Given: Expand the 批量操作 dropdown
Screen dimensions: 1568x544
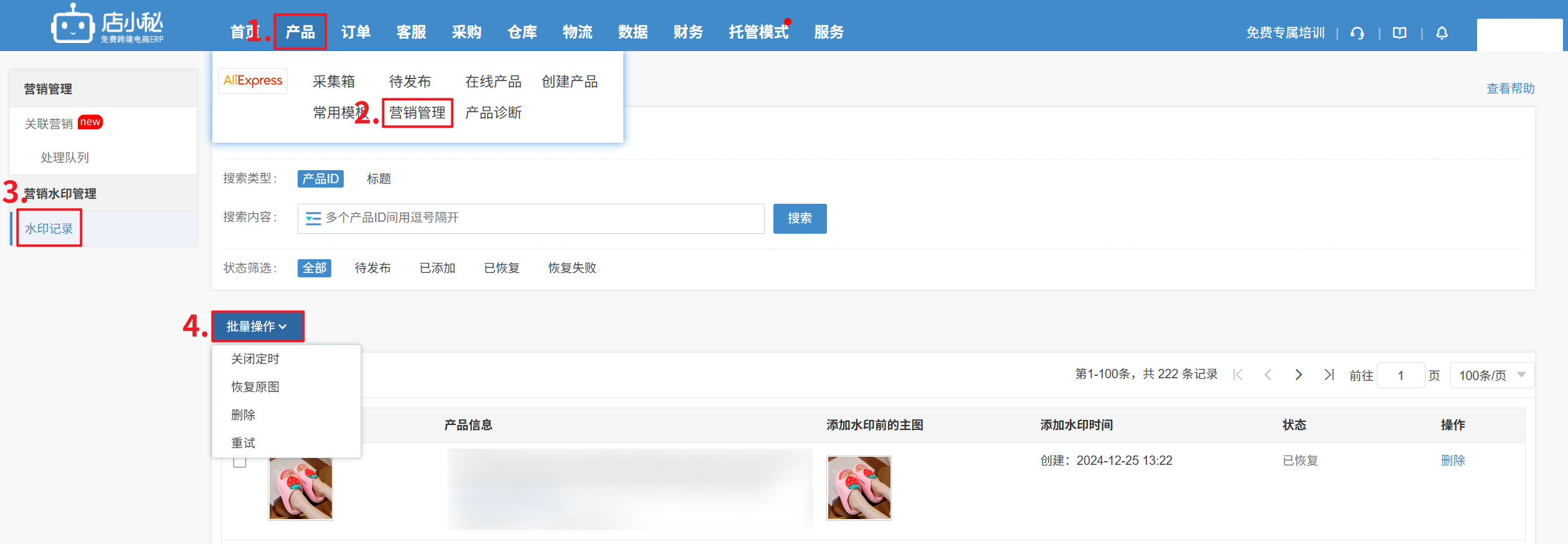Looking at the screenshot, I should click(257, 326).
